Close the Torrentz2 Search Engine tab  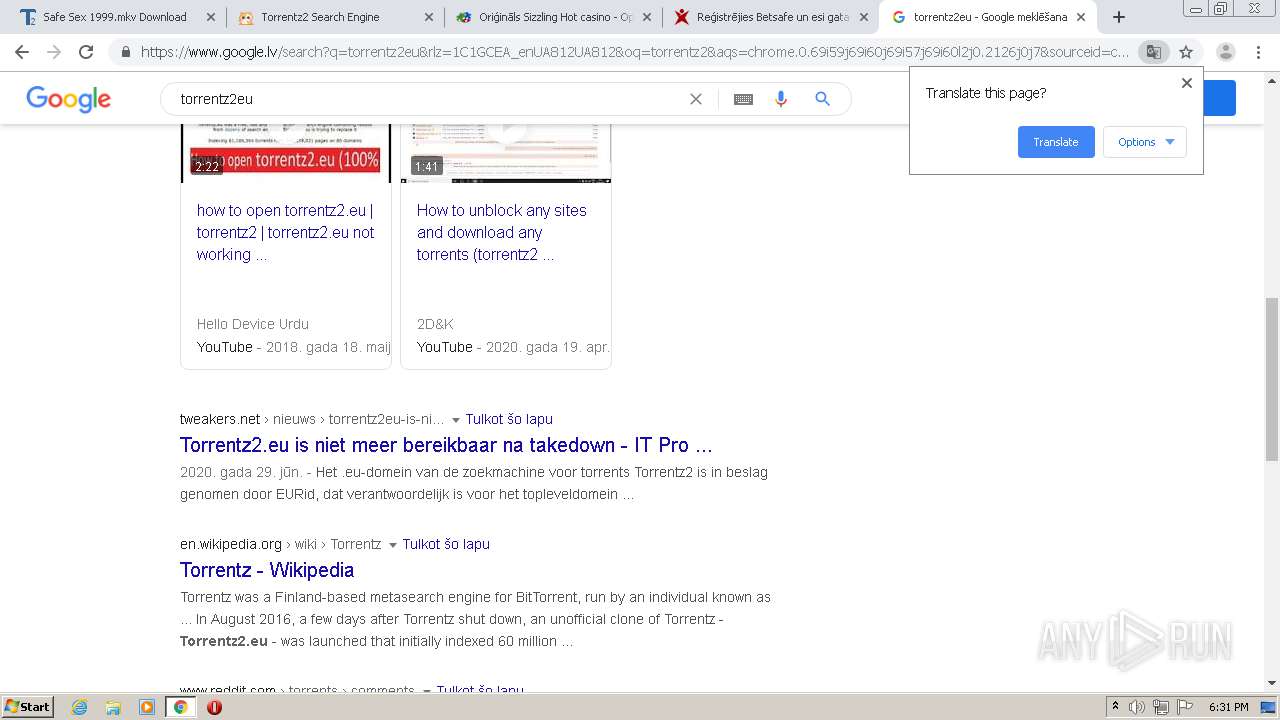428,17
